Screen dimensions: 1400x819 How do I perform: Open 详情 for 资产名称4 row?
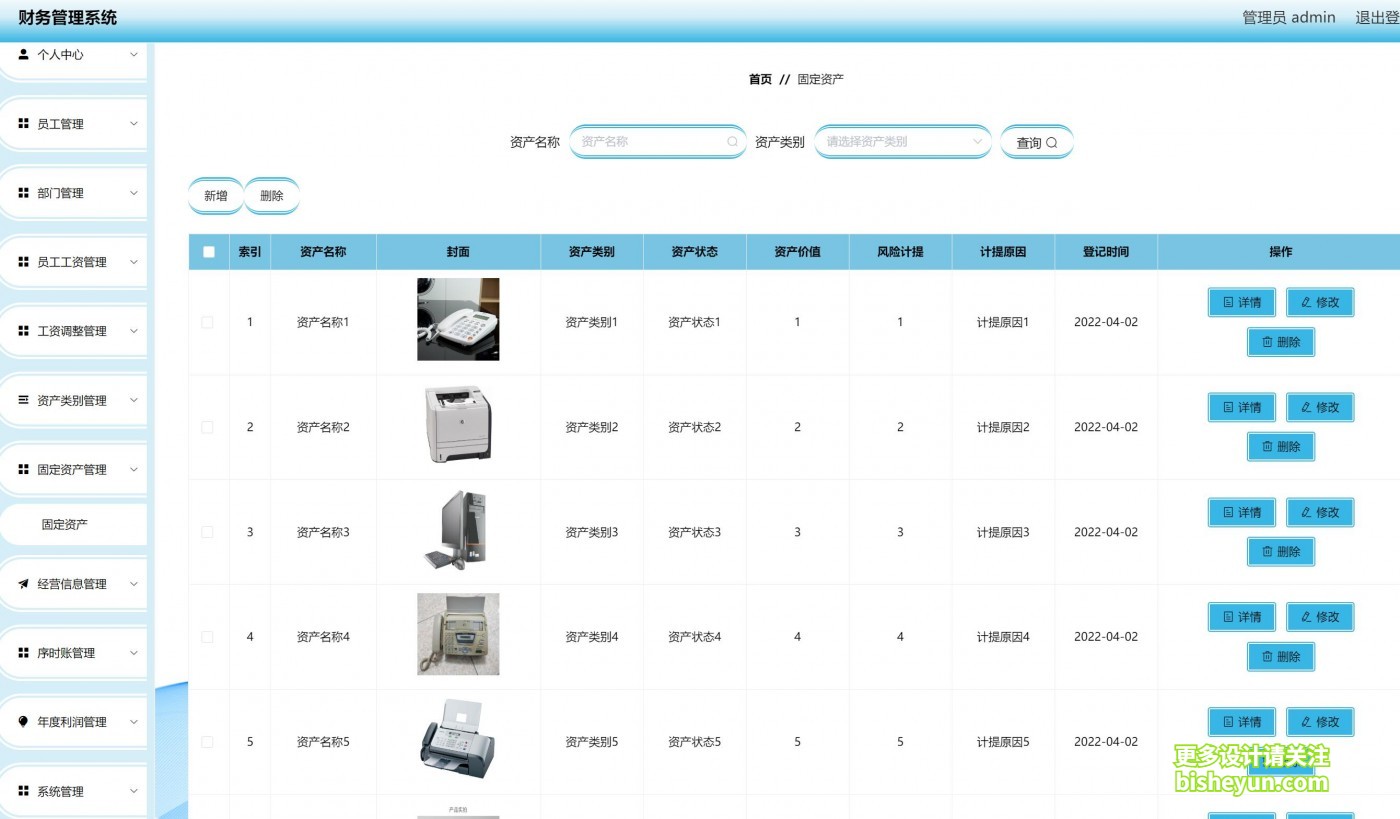(1242, 617)
